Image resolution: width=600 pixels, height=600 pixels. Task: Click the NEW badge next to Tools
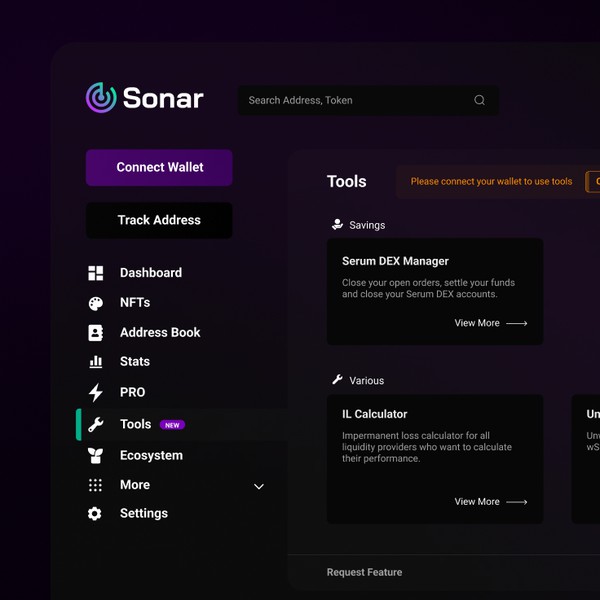172,425
